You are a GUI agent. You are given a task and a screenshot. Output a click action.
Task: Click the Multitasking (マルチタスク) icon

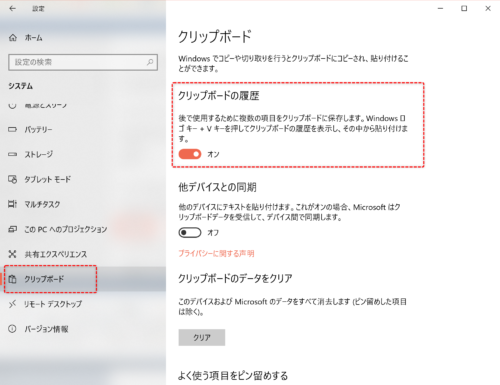coord(12,204)
